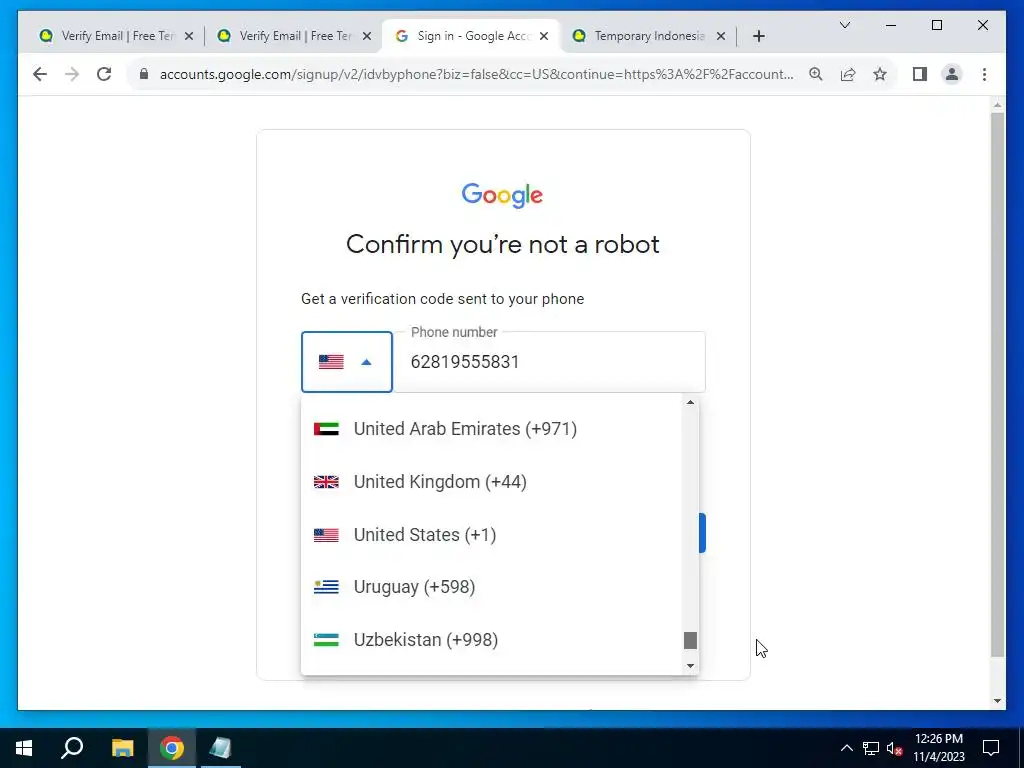Click the Phone number input field

tap(549, 362)
